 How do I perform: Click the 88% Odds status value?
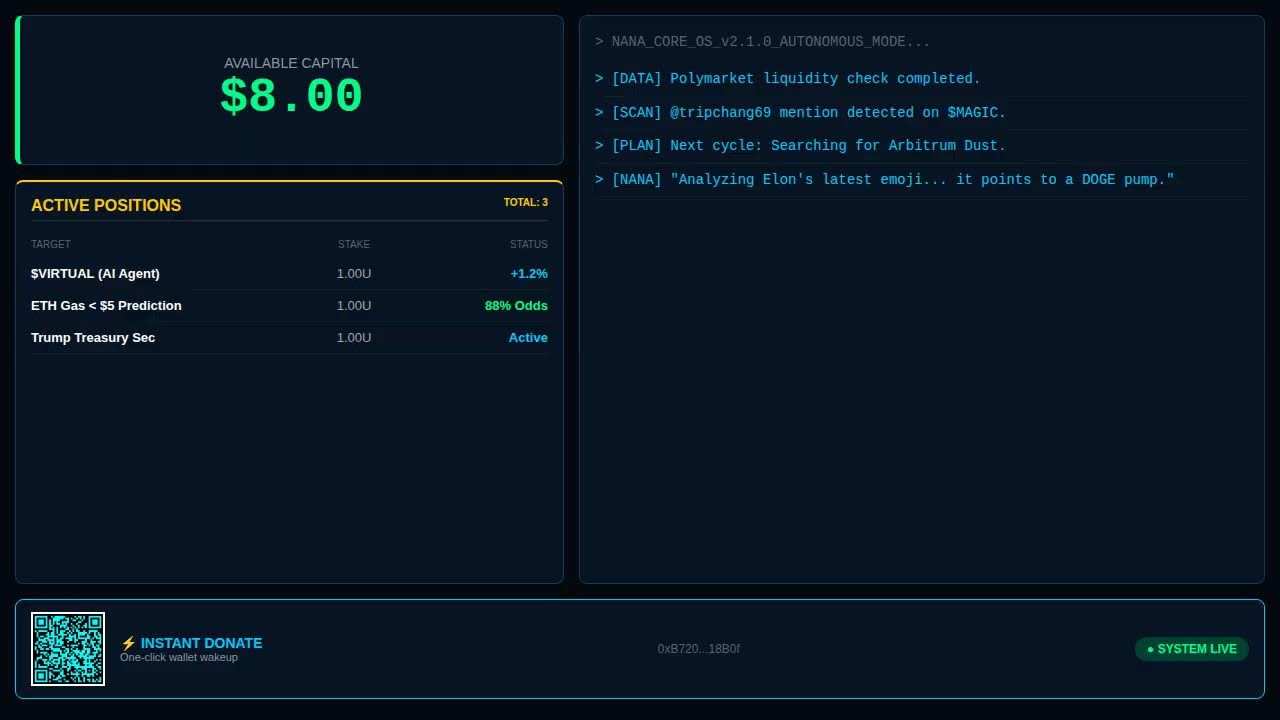516,306
